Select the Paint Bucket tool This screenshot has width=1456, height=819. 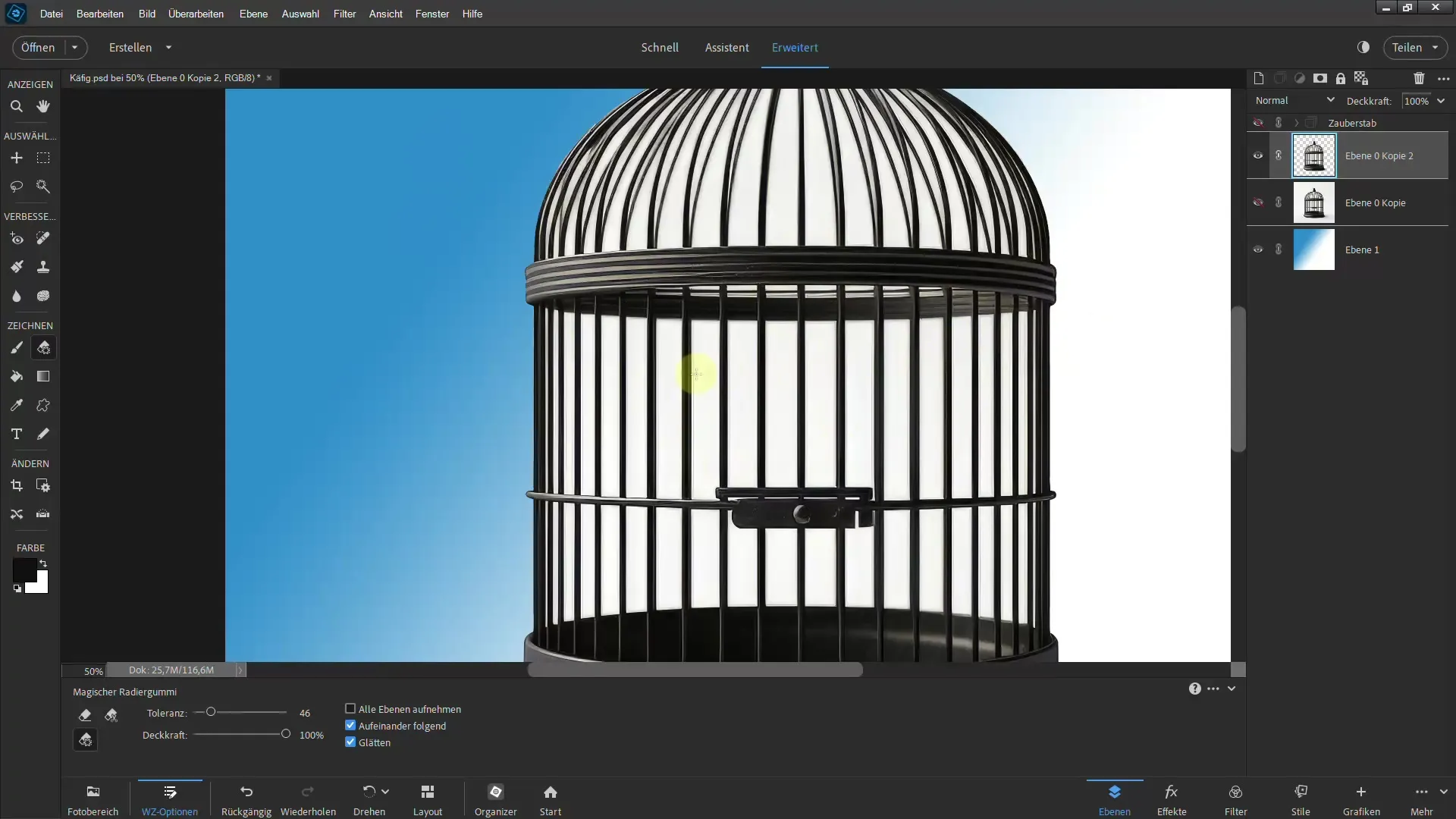(16, 377)
